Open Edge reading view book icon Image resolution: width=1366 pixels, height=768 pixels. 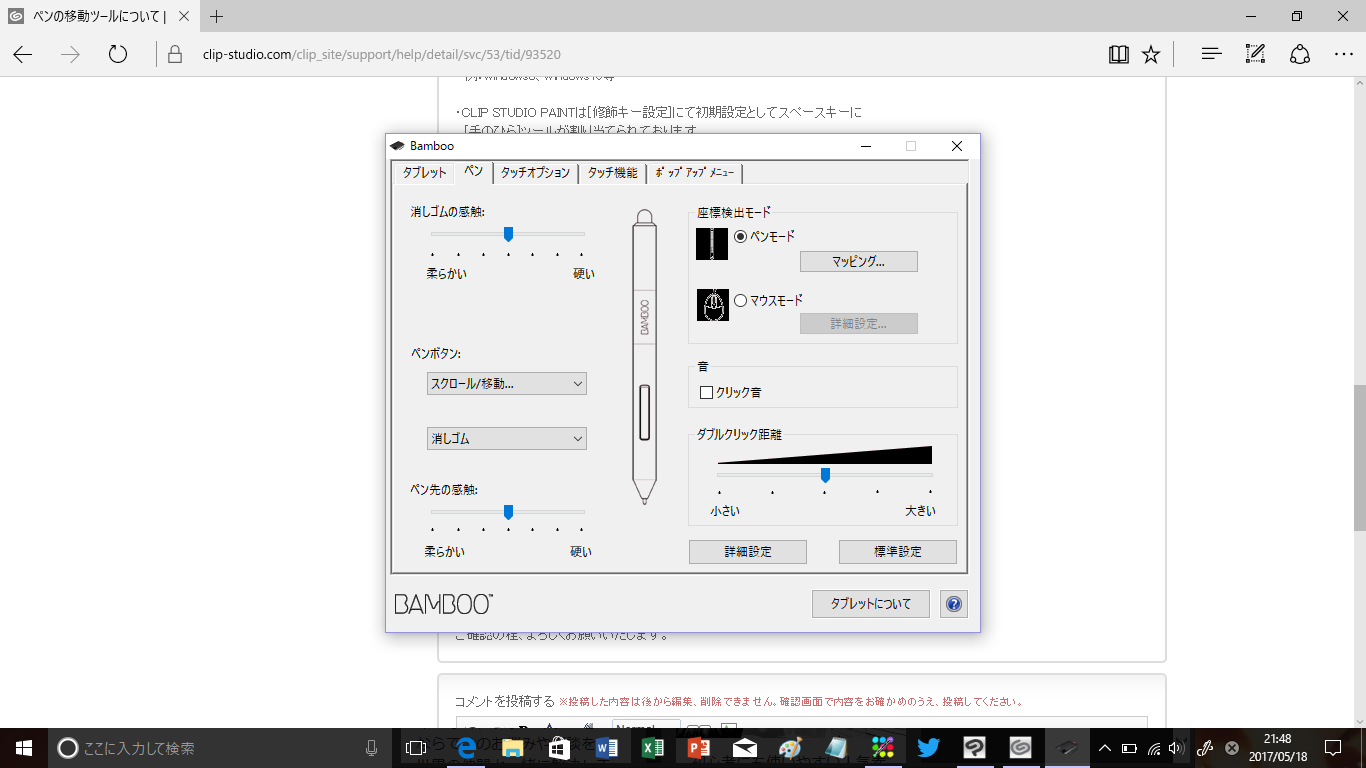1119,54
